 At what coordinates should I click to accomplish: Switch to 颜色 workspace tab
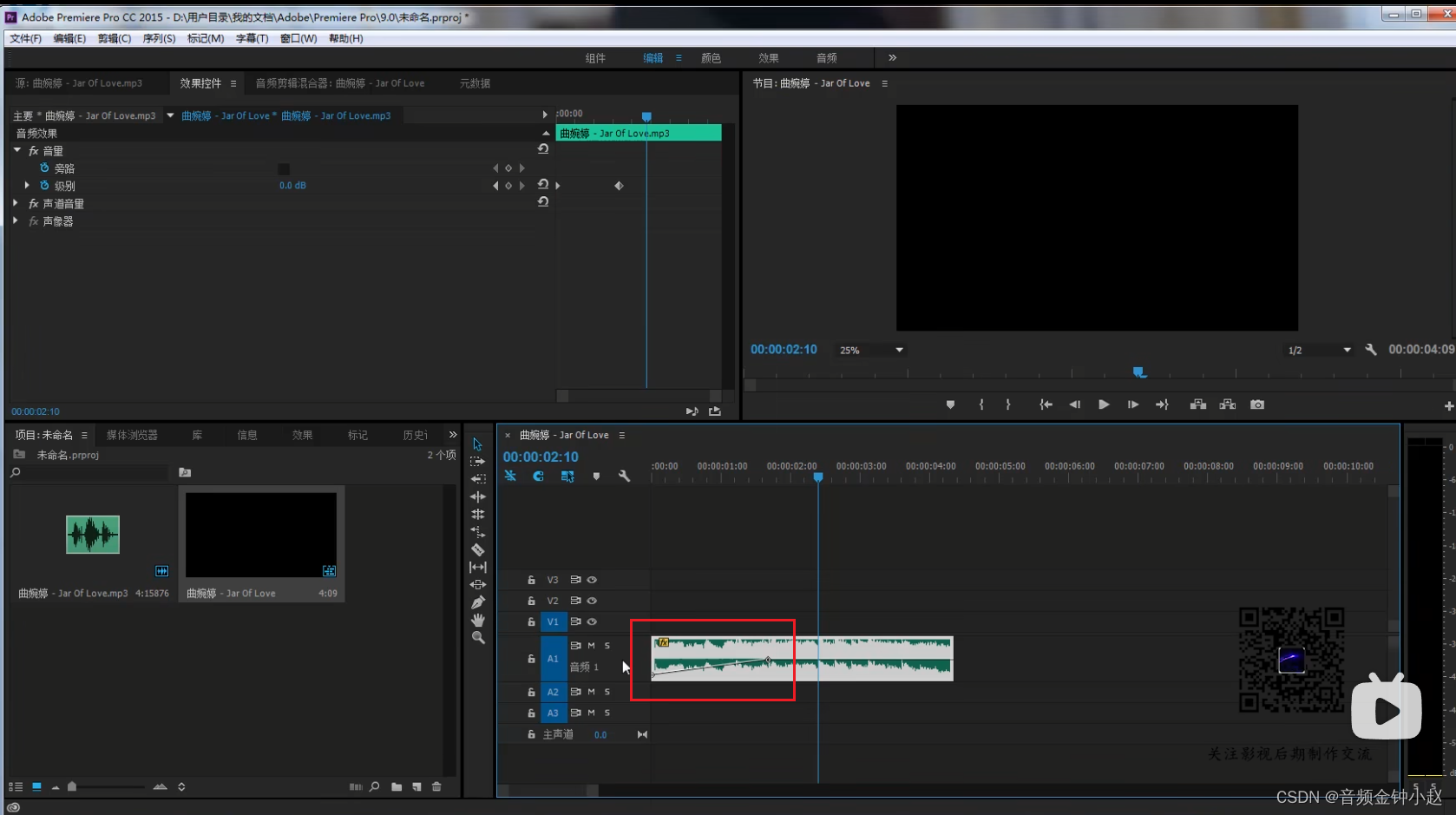[x=711, y=58]
